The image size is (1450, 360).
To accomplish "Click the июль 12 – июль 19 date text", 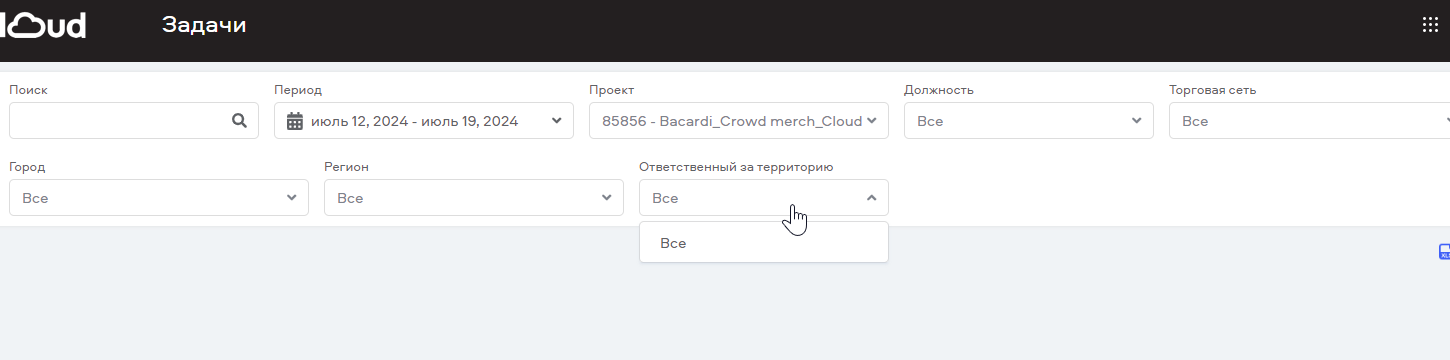I will pyautogui.click(x=414, y=121).
